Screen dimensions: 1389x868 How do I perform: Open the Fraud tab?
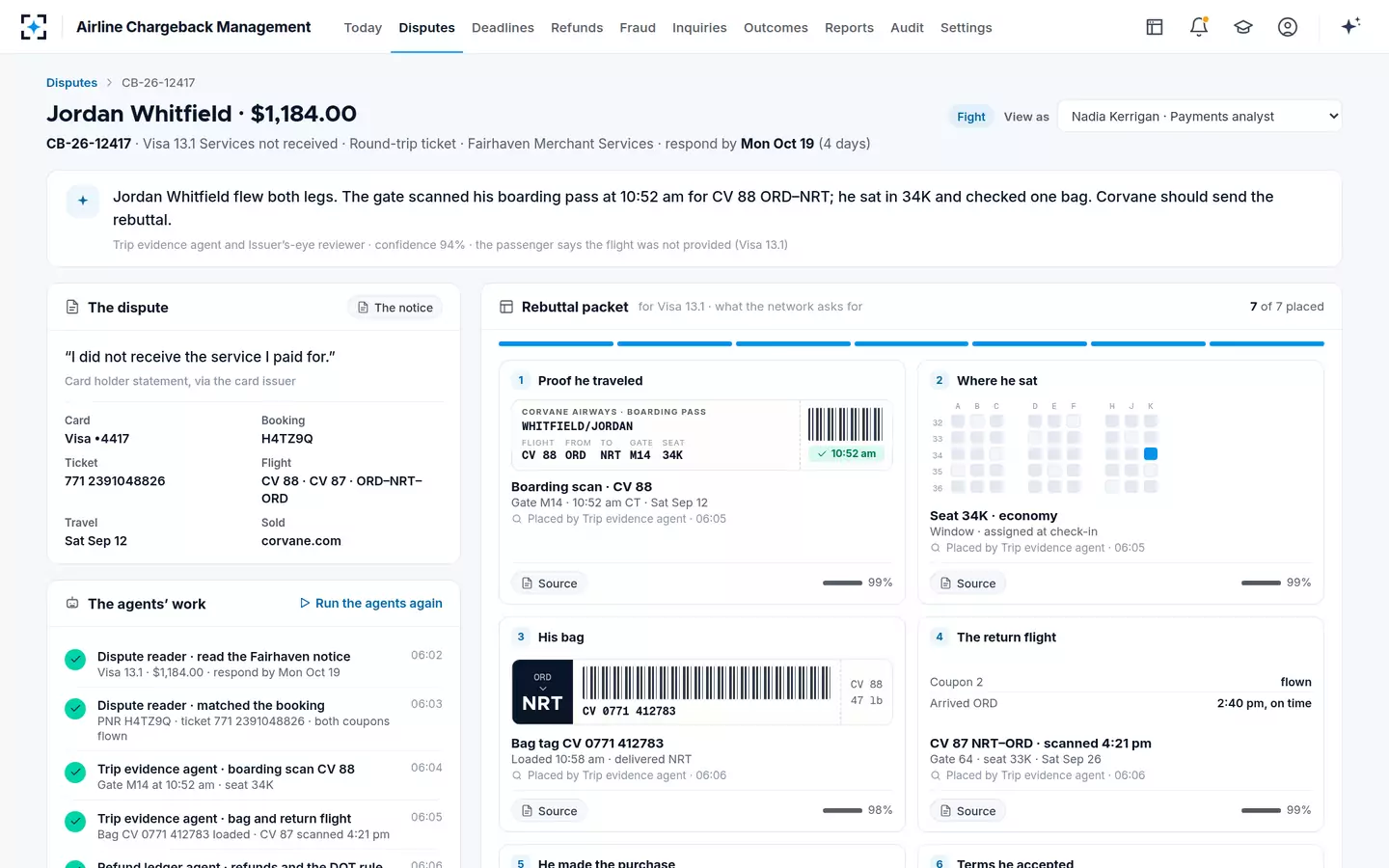pos(638,28)
